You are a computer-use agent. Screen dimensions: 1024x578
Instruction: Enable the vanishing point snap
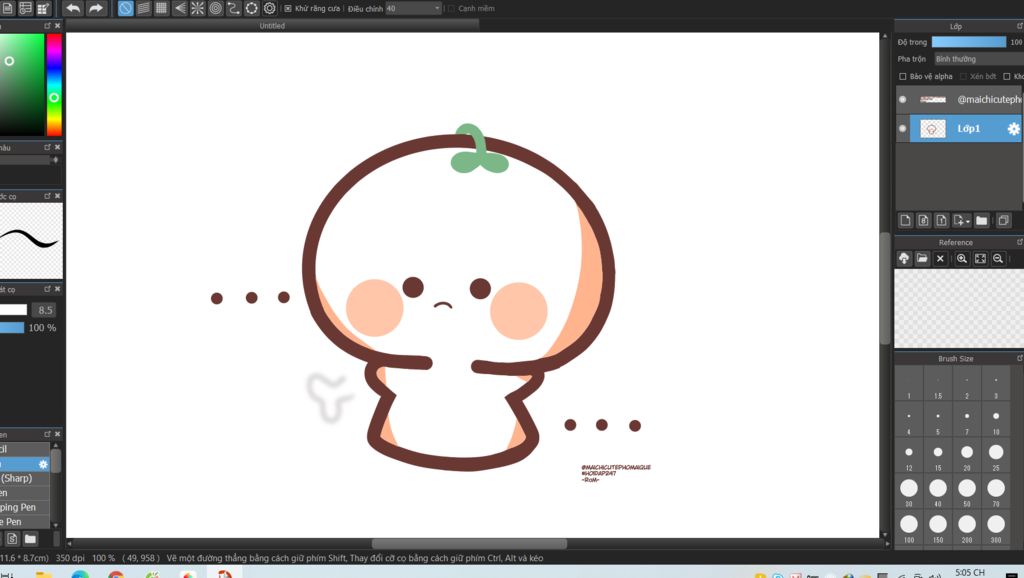coord(180,8)
